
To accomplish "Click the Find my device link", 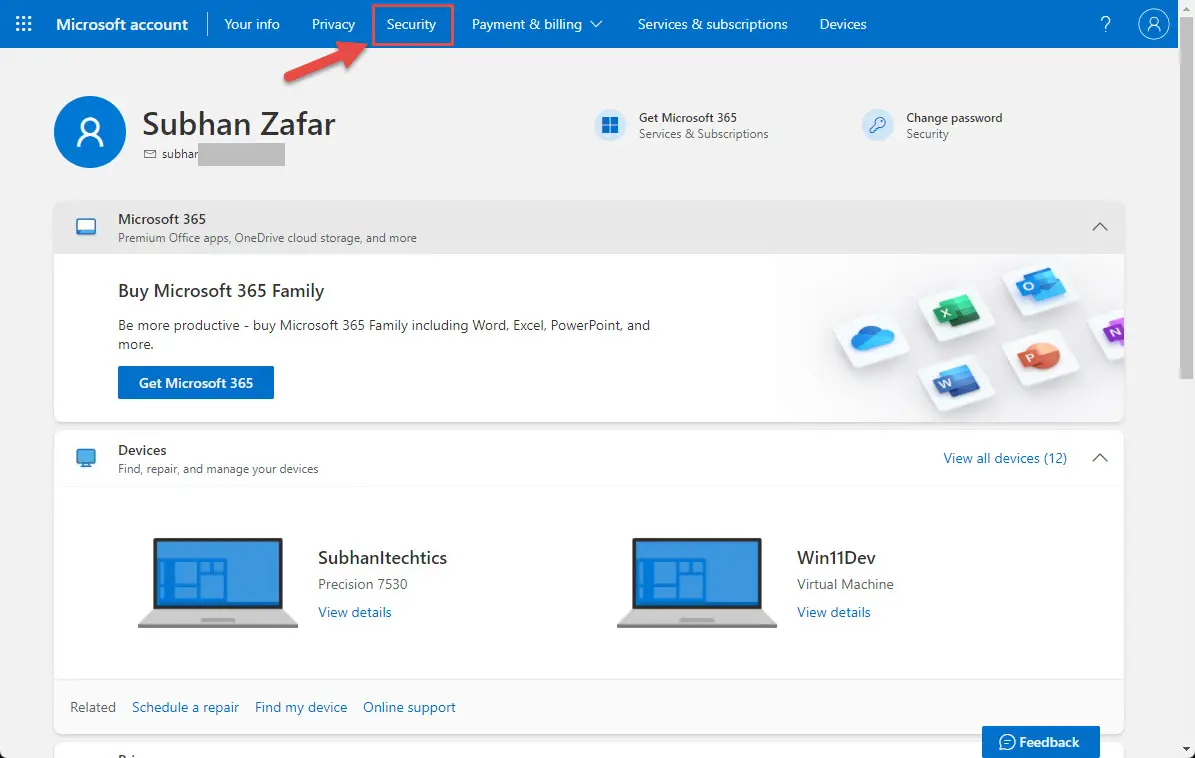I will tap(301, 707).
